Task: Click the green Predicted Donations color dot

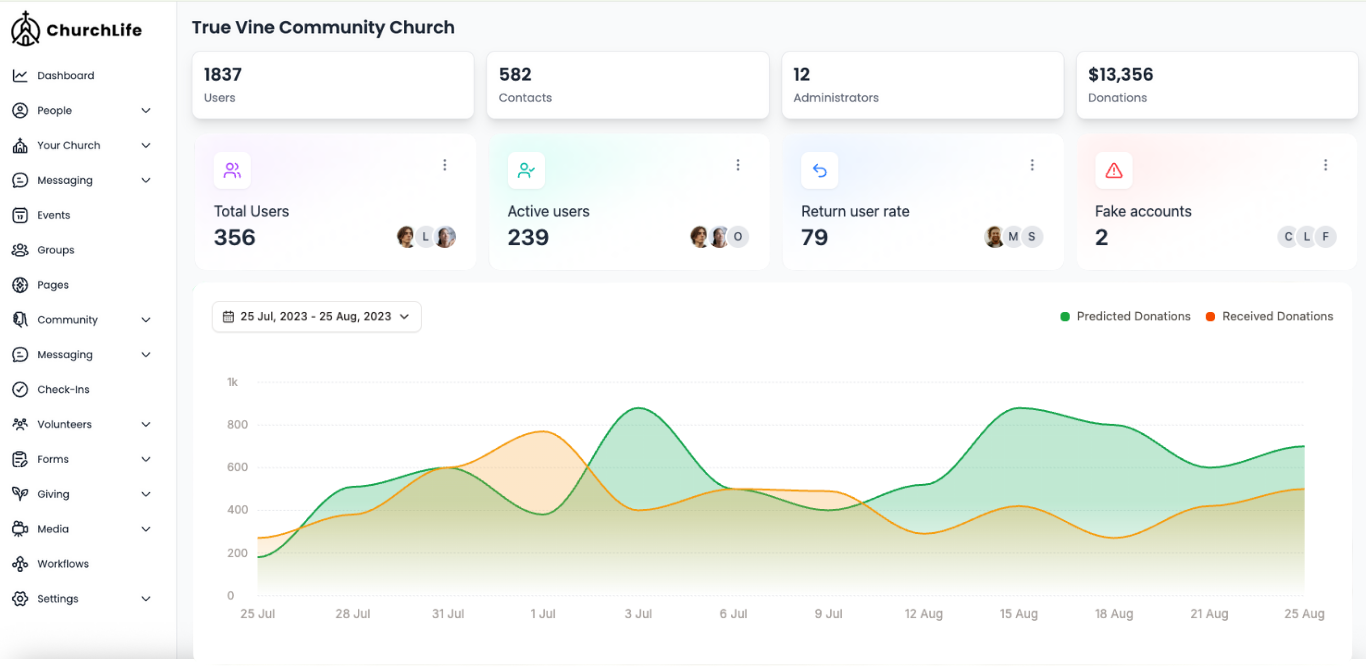Action: pos(1065,317)
